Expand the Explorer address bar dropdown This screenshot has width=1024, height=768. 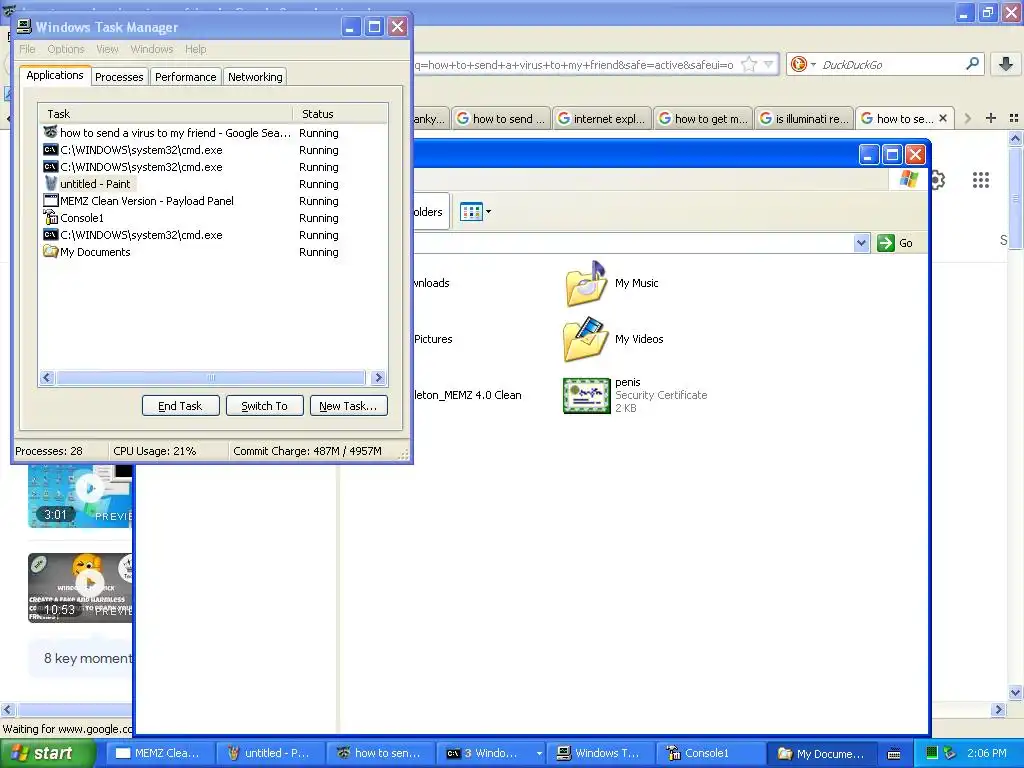861,243
